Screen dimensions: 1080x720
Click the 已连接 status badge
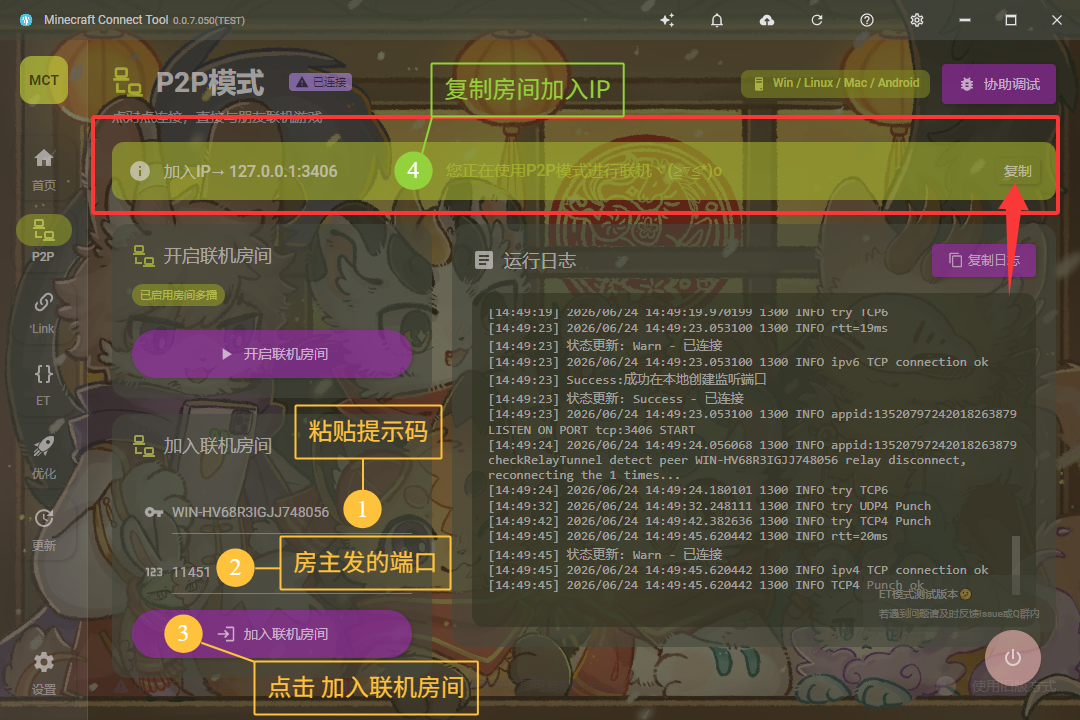320,82
